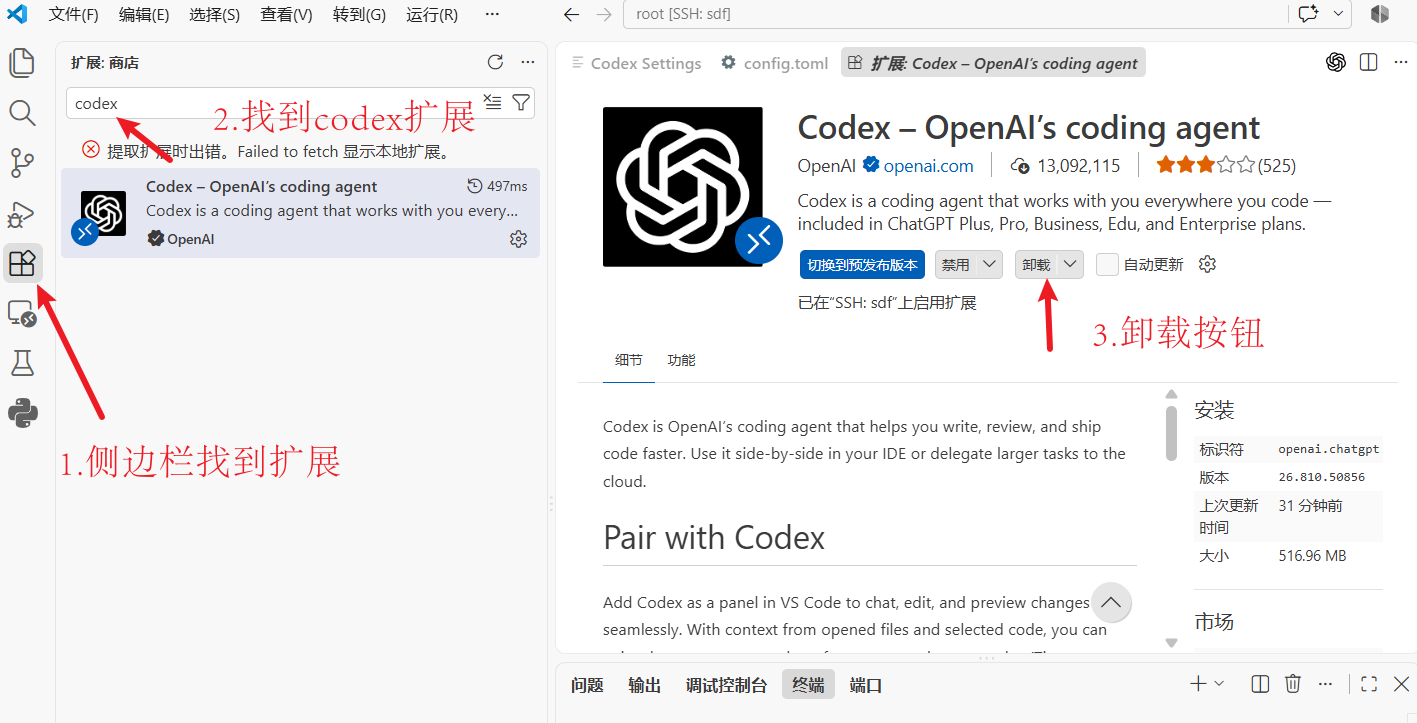The image size is (1417, 723).
Task: Open the Run and Debug view
Action: (x=22, y=214)
